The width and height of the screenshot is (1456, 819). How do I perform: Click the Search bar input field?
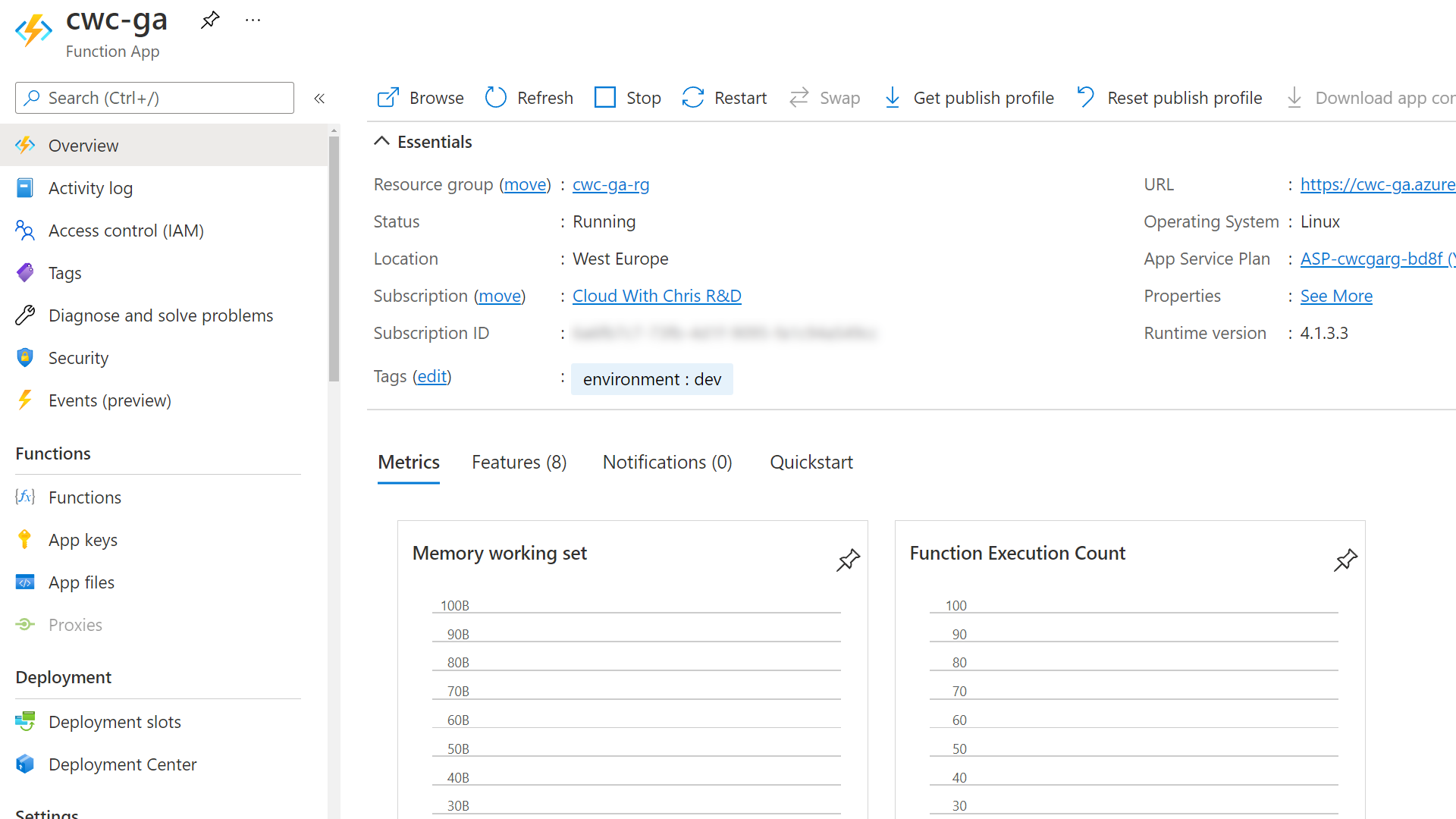(x=155, y=97)
